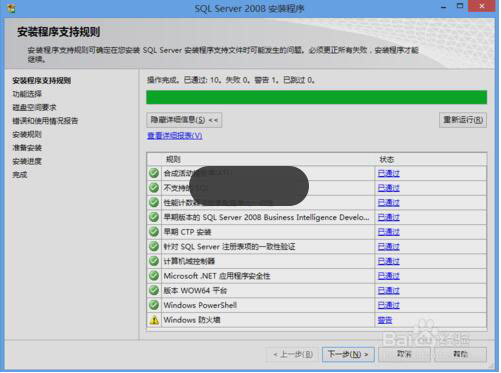
Task: Select 安装进度 step in sidebar
Action: tap(27, 161)
